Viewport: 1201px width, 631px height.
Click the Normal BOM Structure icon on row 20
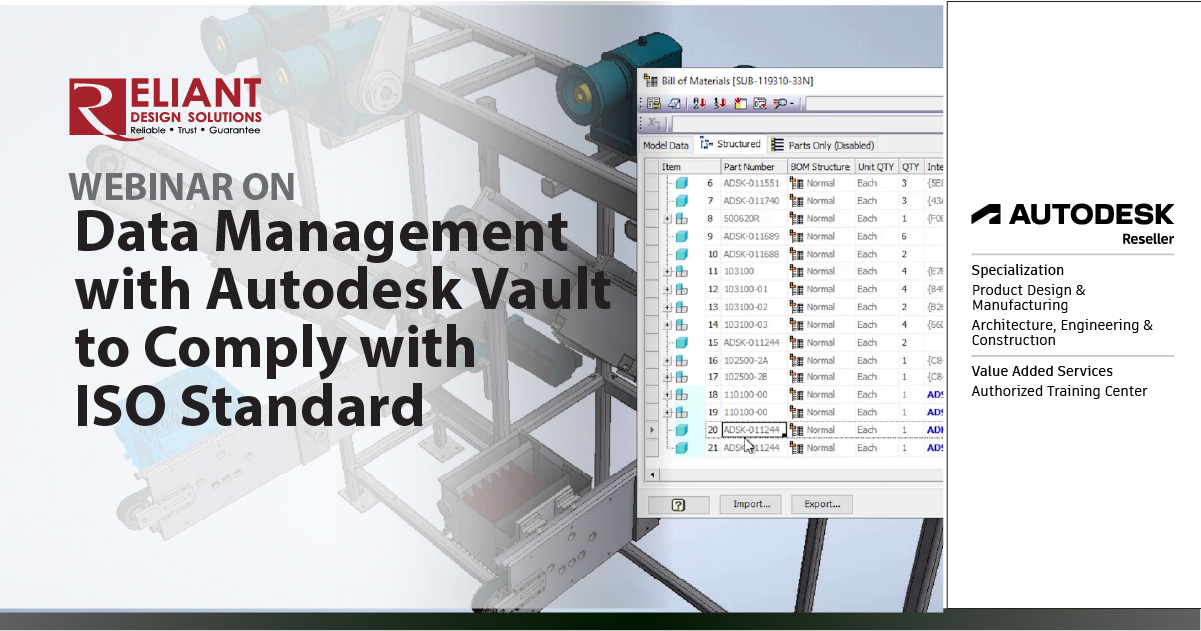click(x=795, y=430)
